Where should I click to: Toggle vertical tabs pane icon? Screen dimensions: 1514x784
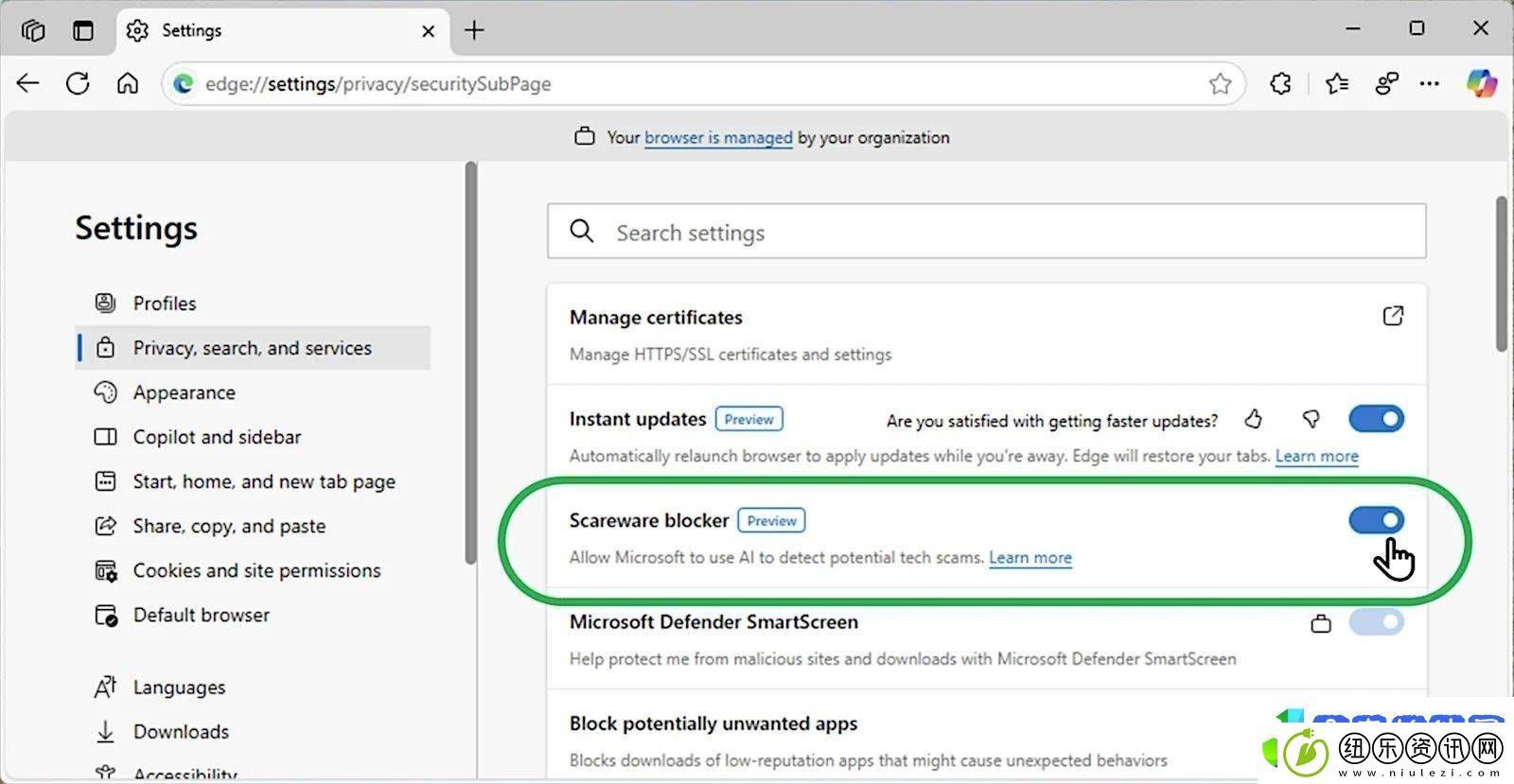pyautogui.click(x=83, y=30)
